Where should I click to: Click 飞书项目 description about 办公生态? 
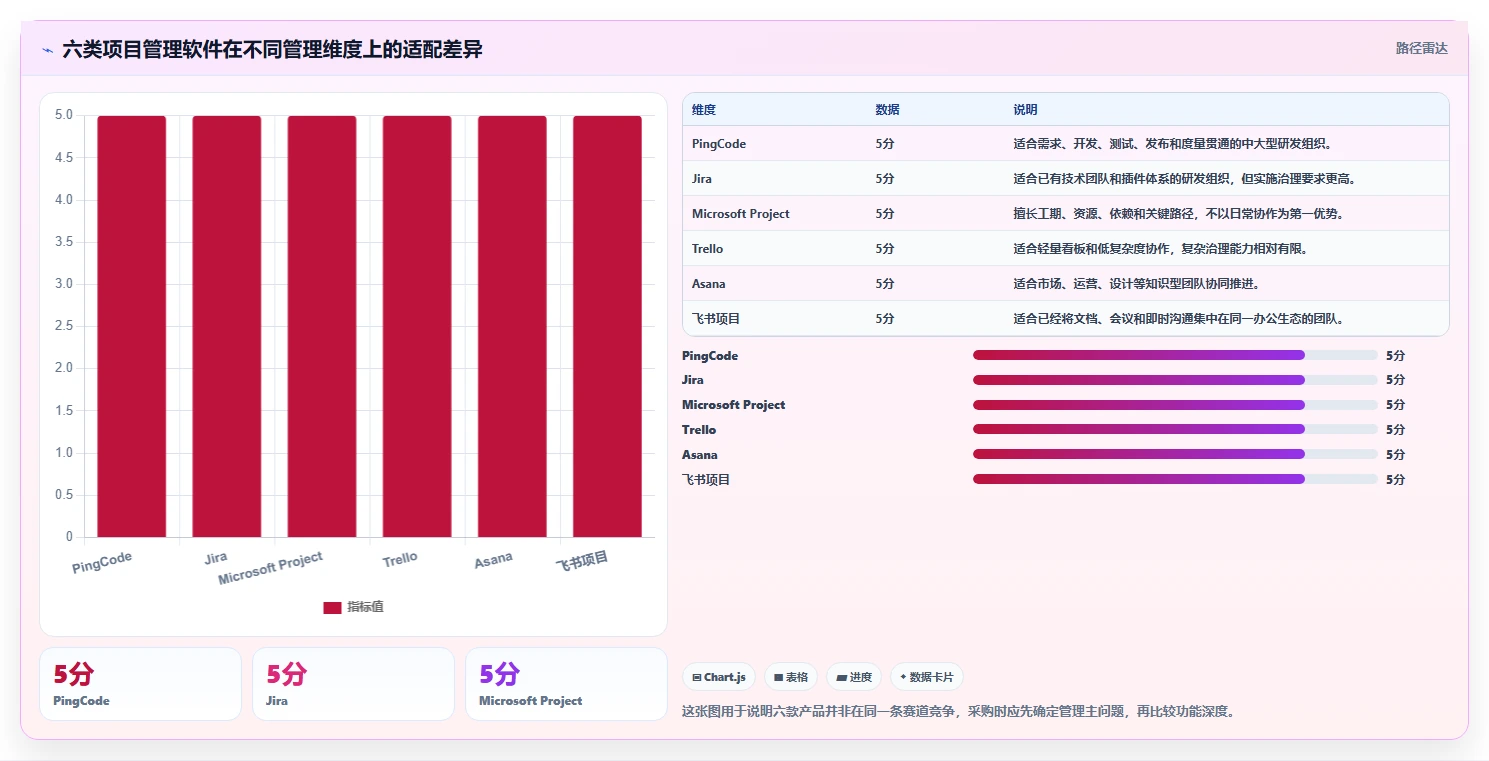coord(1178,319)
